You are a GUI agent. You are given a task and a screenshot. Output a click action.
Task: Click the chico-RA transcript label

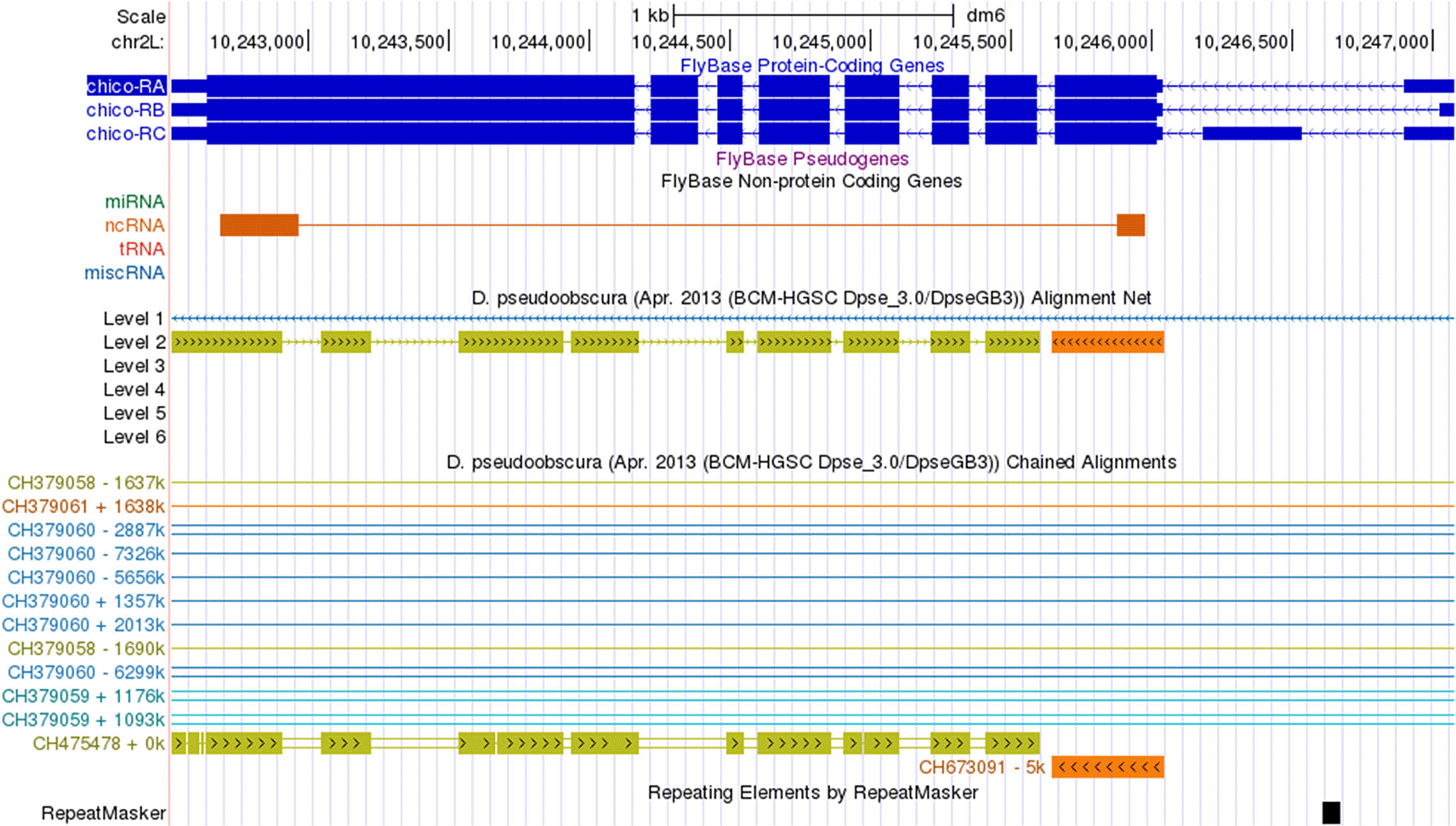pos(126,86)
